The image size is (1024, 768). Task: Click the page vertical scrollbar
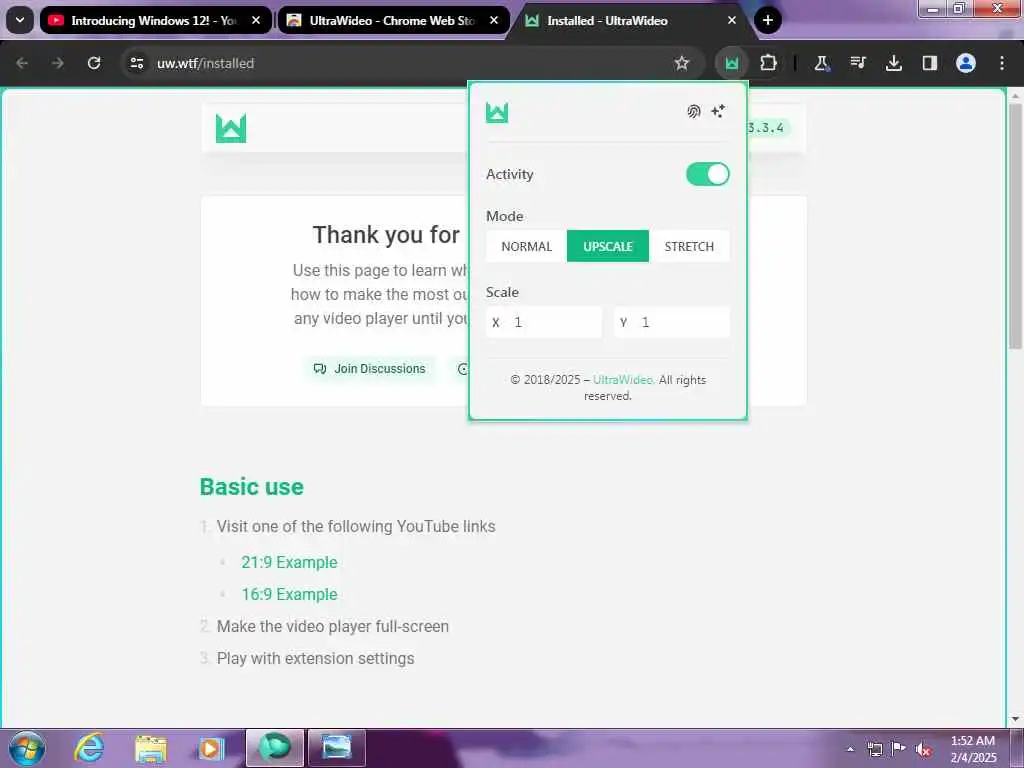(x=1015, y=227)
